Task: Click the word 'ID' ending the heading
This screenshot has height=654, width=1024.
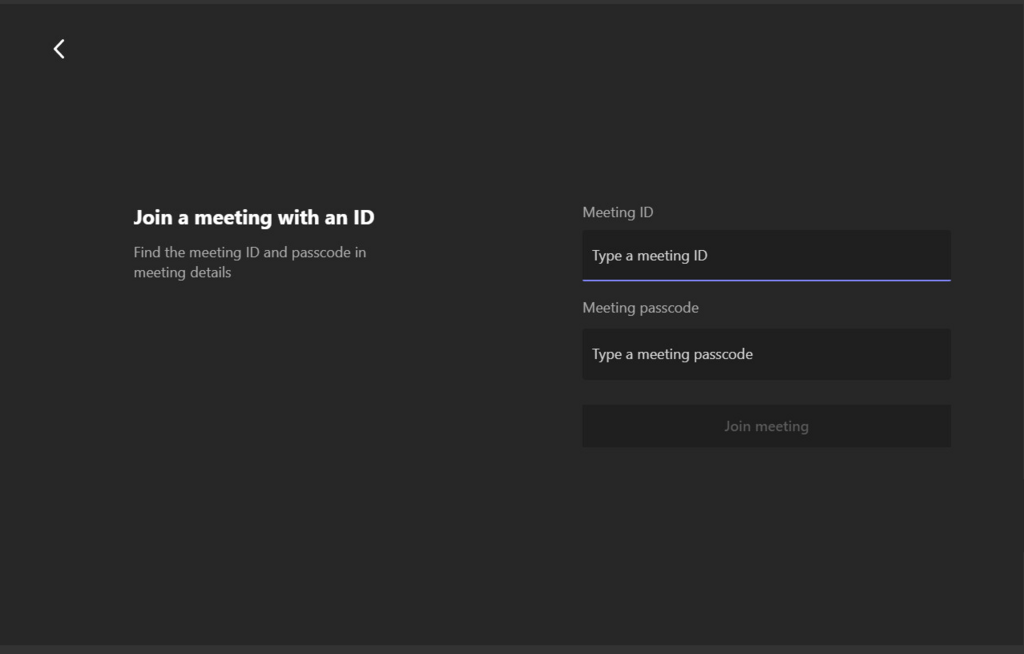Action: pos(363,217)
